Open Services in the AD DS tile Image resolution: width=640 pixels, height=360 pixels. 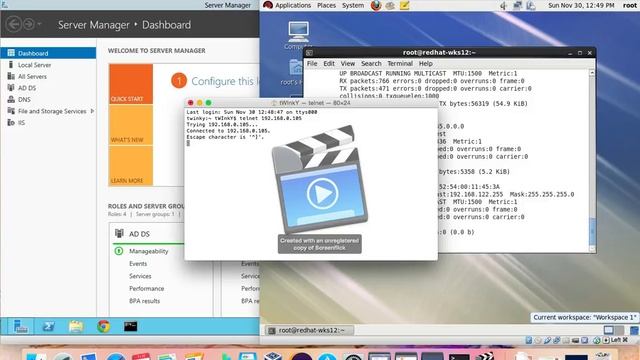(x=140, y=276)
